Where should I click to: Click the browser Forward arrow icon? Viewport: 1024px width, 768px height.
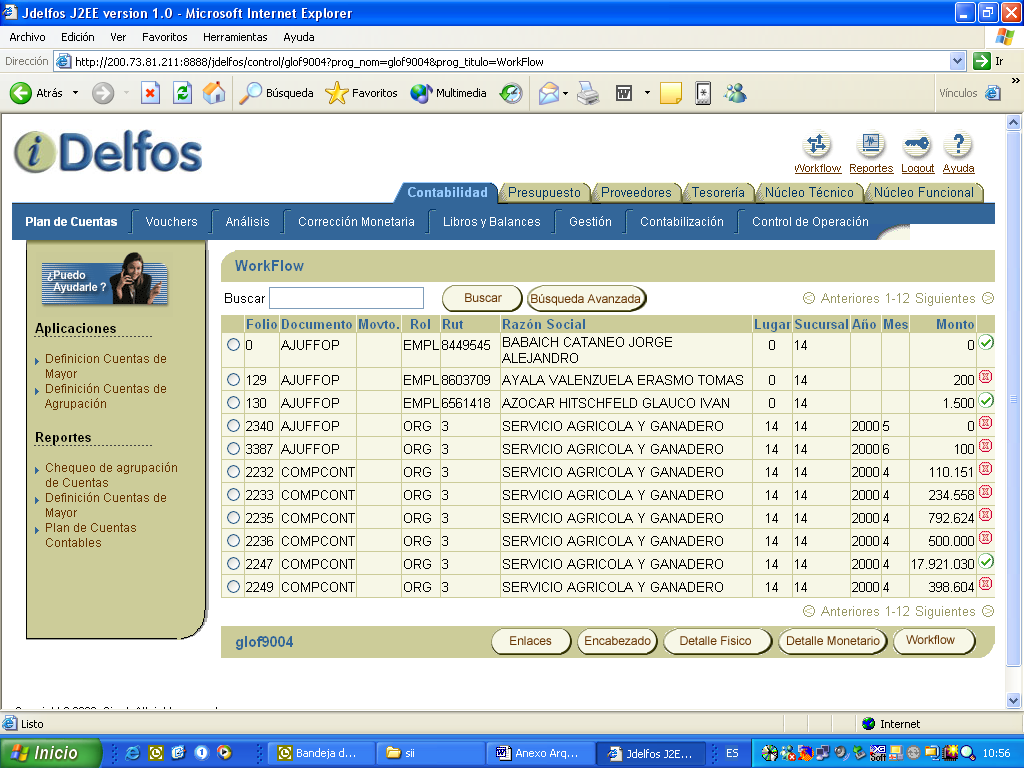pyautogui.click(x=103, y=93)
